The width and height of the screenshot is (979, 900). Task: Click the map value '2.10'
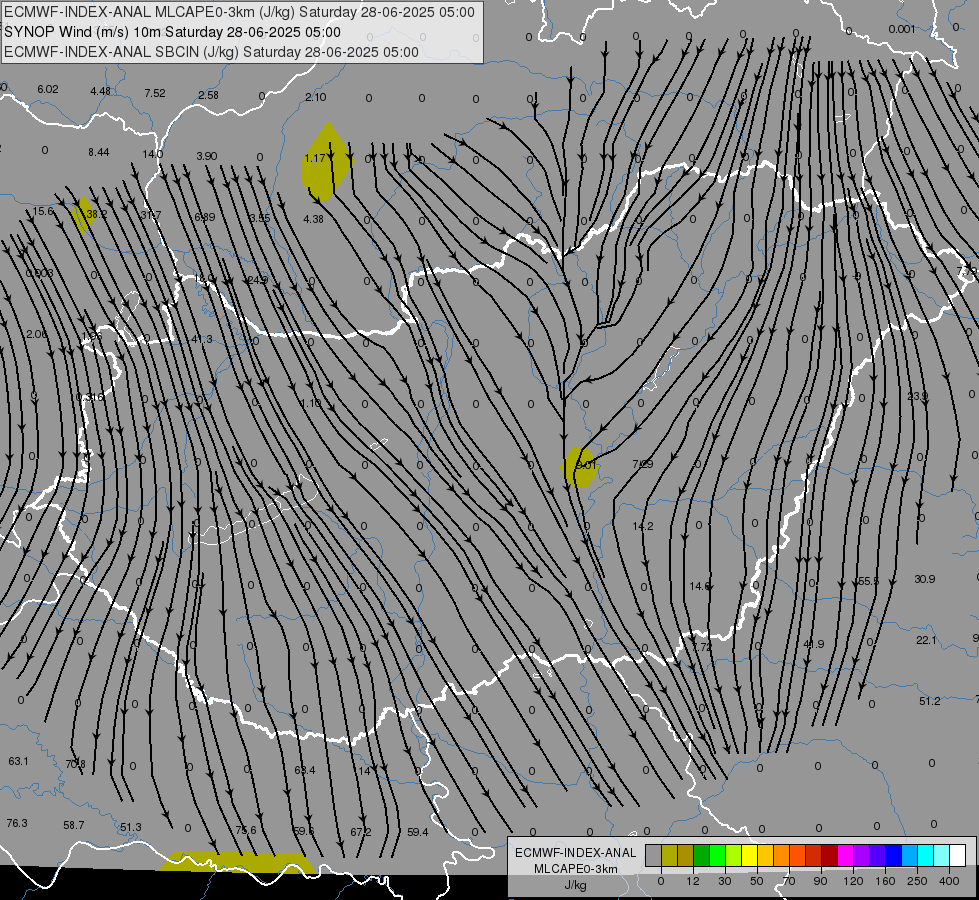tap(315, 97)
